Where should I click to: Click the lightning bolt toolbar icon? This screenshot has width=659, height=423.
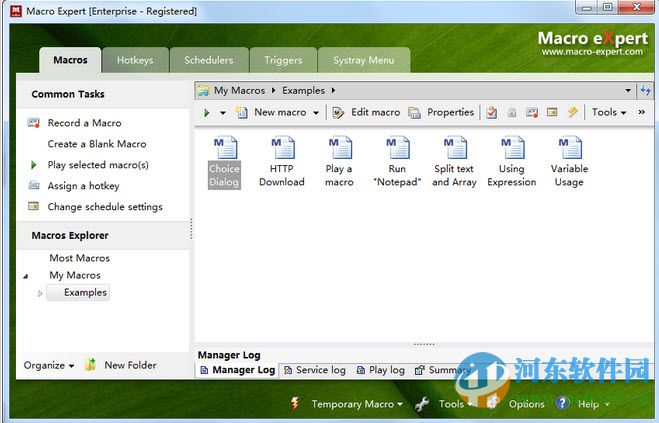tap(573, 113)
